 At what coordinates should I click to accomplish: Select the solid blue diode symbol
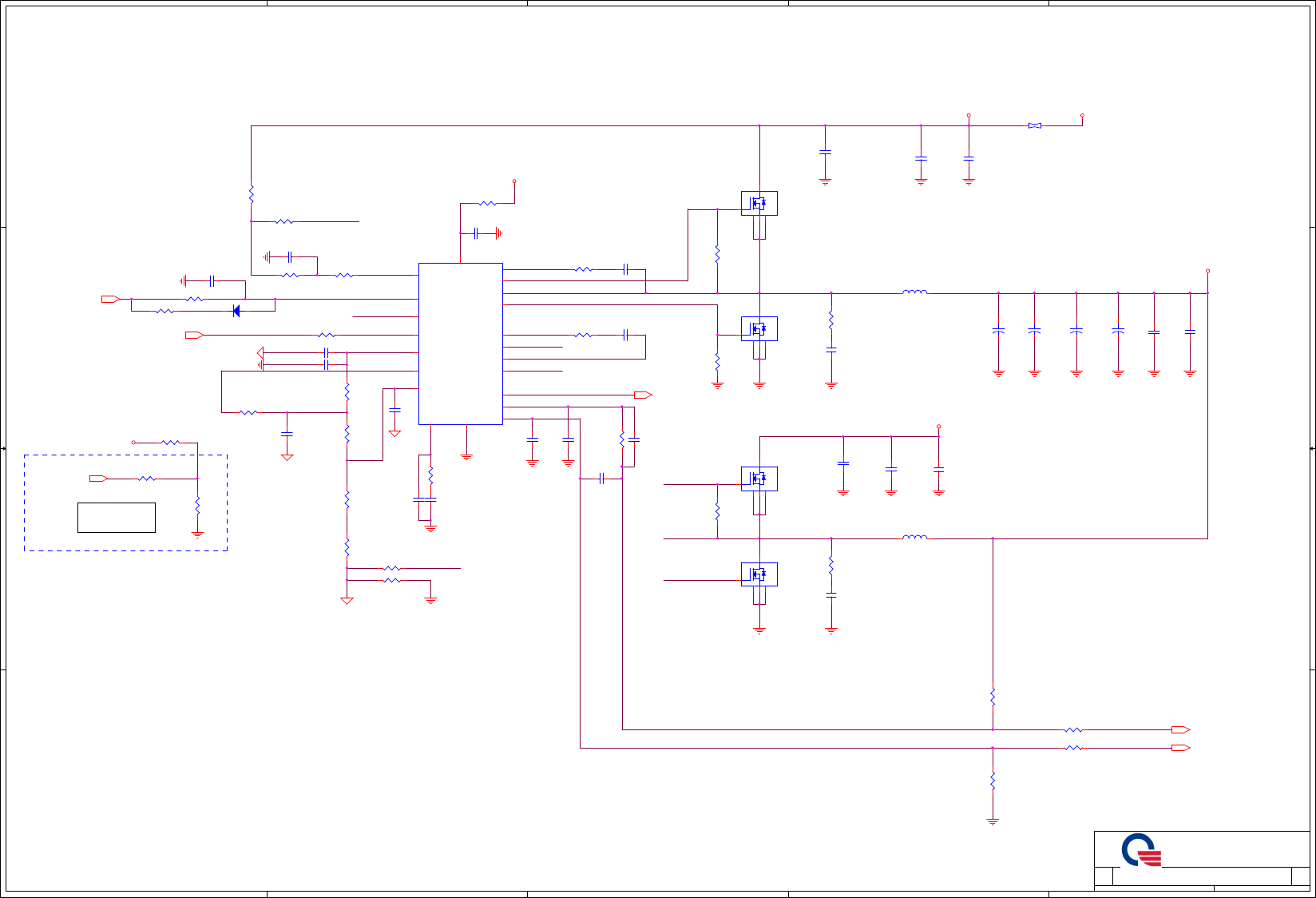[236, 311]
